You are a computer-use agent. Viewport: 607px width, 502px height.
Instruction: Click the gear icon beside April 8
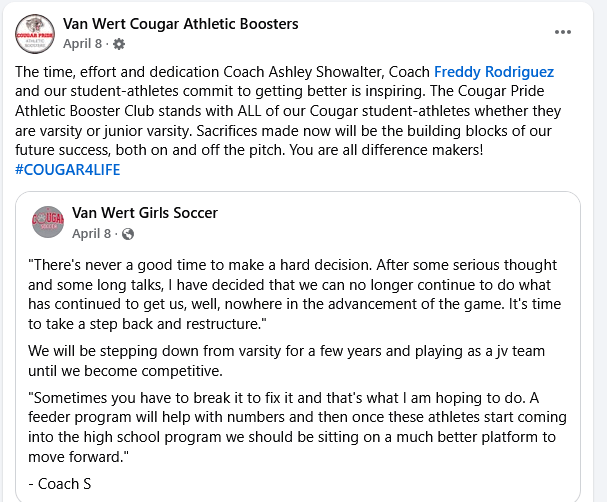(x=120, y=44)
